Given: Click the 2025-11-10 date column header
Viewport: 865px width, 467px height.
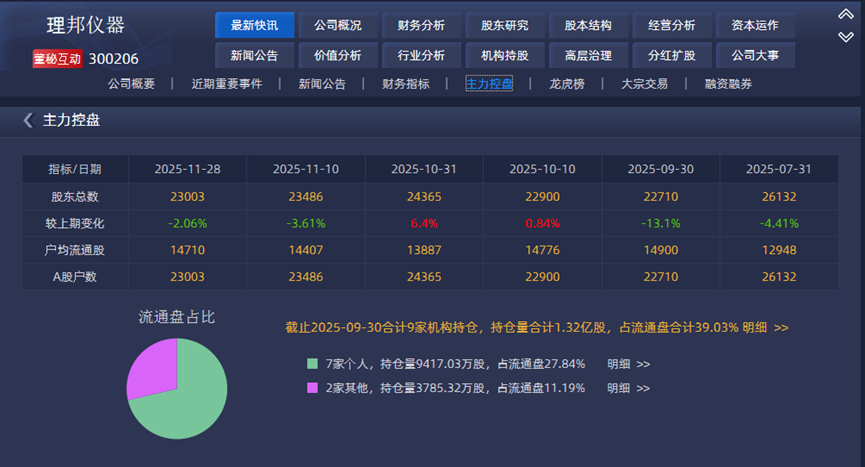Looking at the screenshot, I should tap(306, 169).
